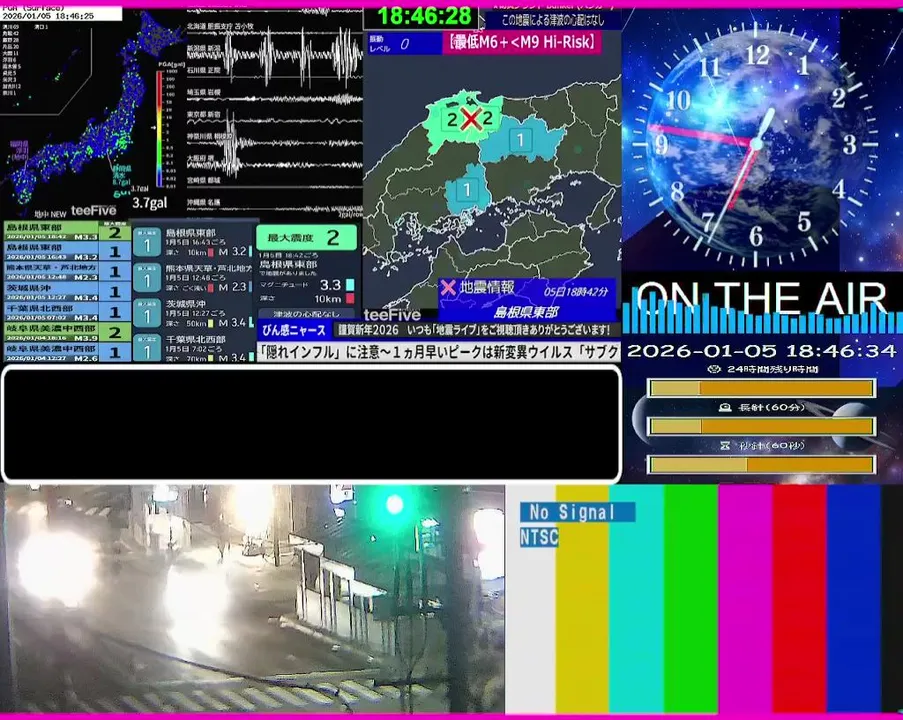Click the PGA timestamp 2026/01/05 18:46:25

click(48, 16)
